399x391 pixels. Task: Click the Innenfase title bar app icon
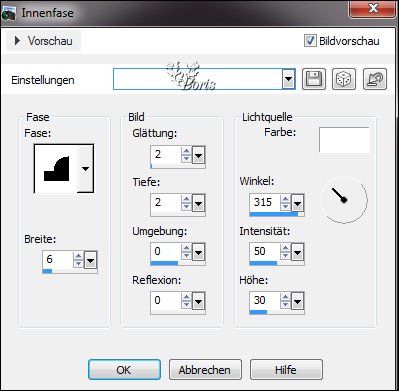click(x=8, y=14)
